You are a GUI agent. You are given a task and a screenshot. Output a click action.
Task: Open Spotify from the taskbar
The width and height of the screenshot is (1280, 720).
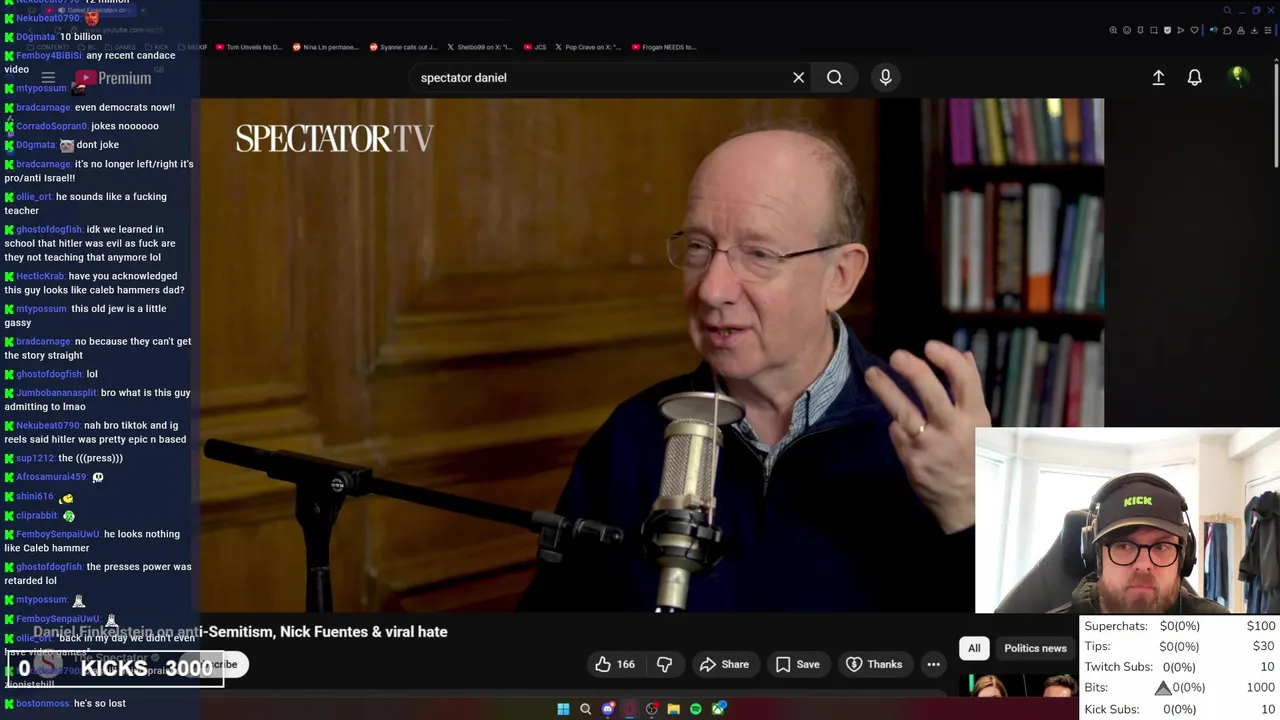coord(695,709)
